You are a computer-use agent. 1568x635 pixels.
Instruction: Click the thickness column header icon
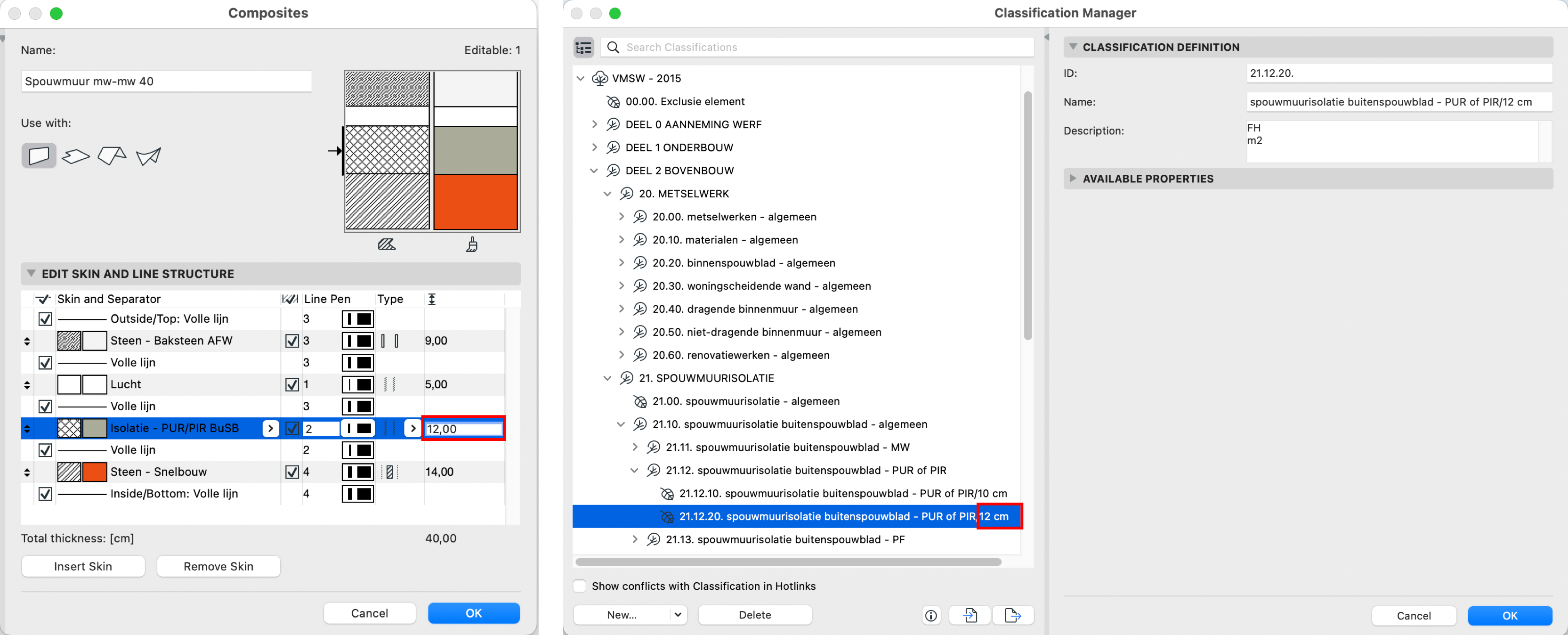pos(432,299)
